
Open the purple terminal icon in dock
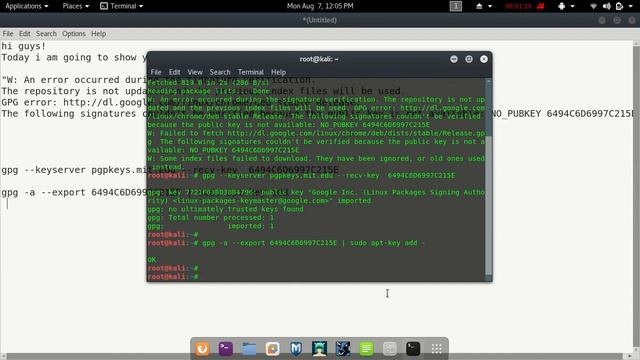(x=226, y=349)
